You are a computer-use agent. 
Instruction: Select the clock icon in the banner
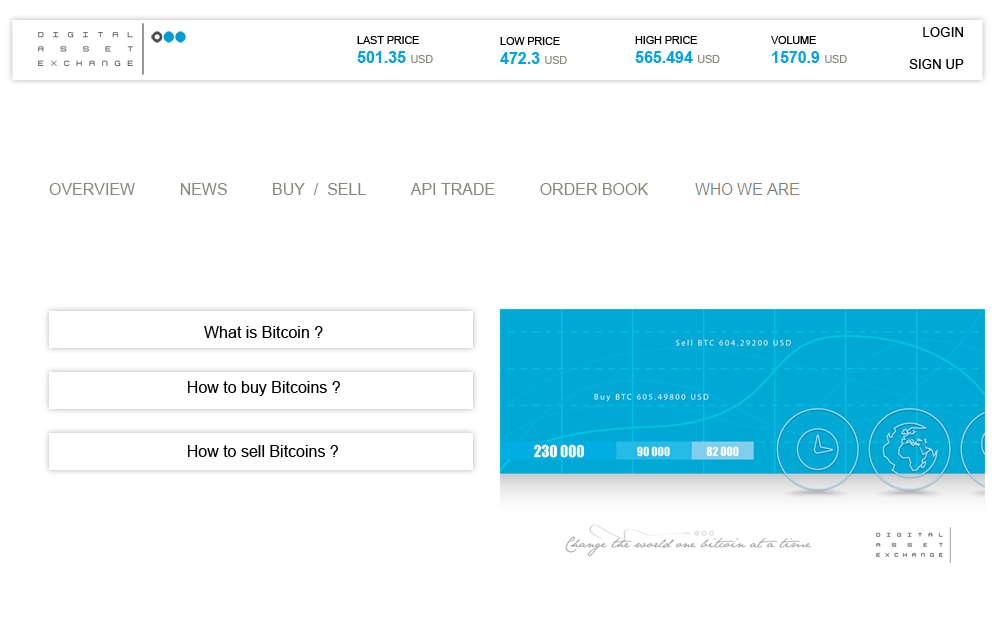pyautogui.click(x=817, y=449)
